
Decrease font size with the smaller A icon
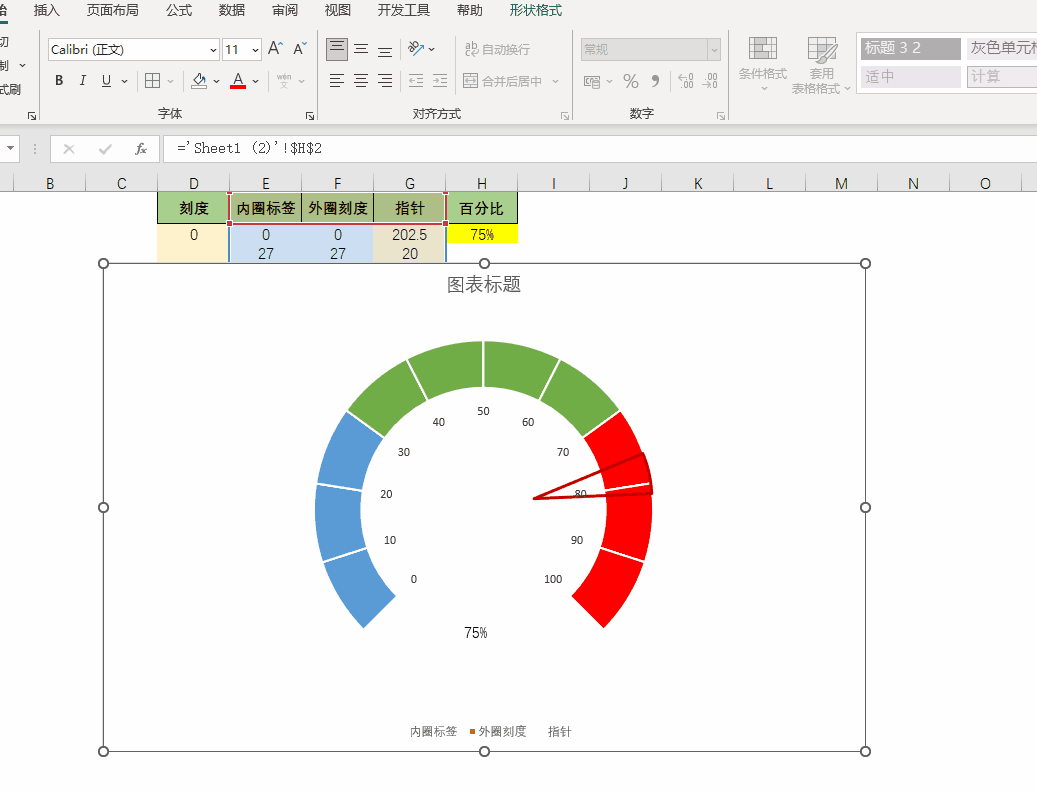pos(300,49)
